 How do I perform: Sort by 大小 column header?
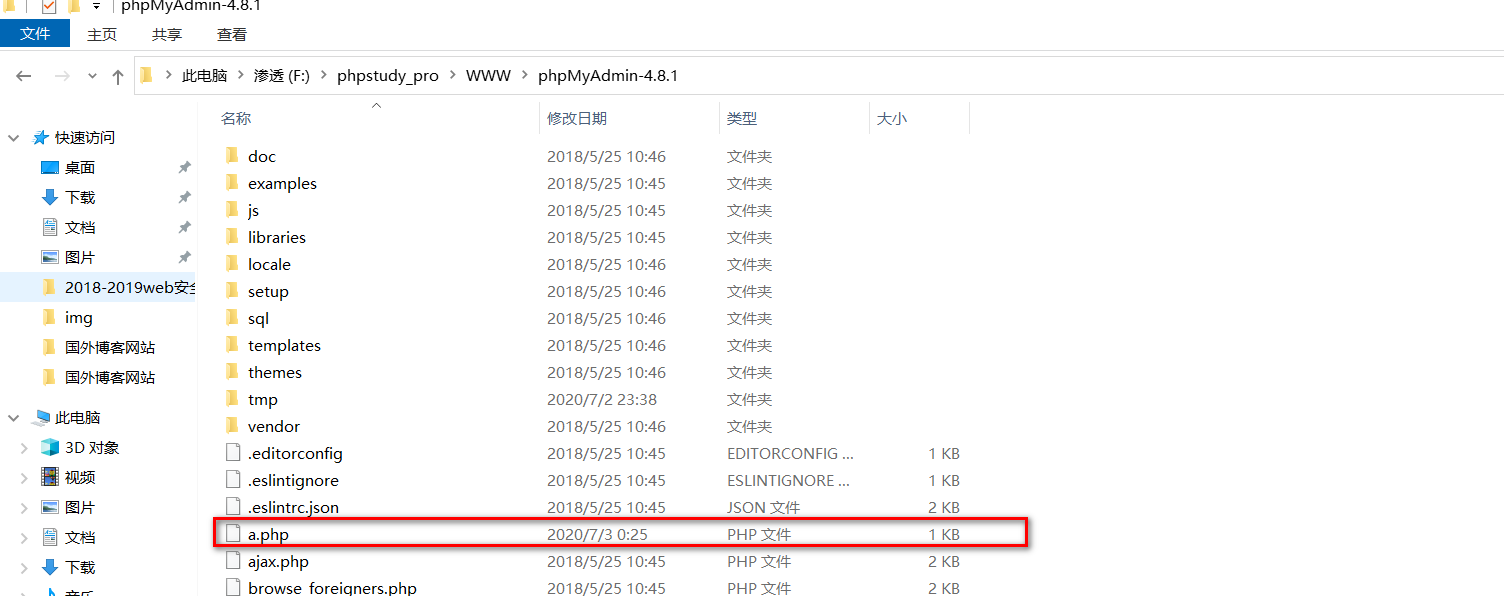(x=892, y=118)
